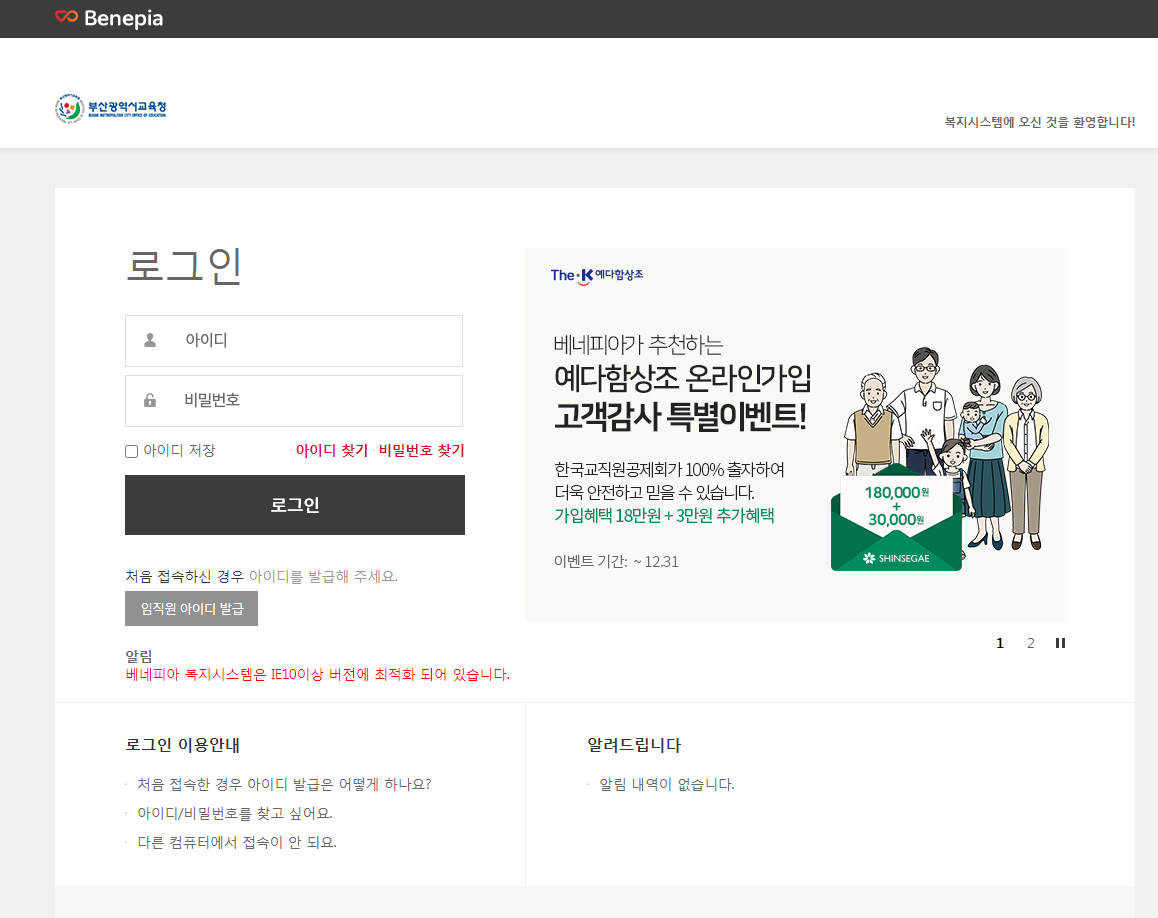Enable the 아이디 저장 checkbox

click(131, 450)
